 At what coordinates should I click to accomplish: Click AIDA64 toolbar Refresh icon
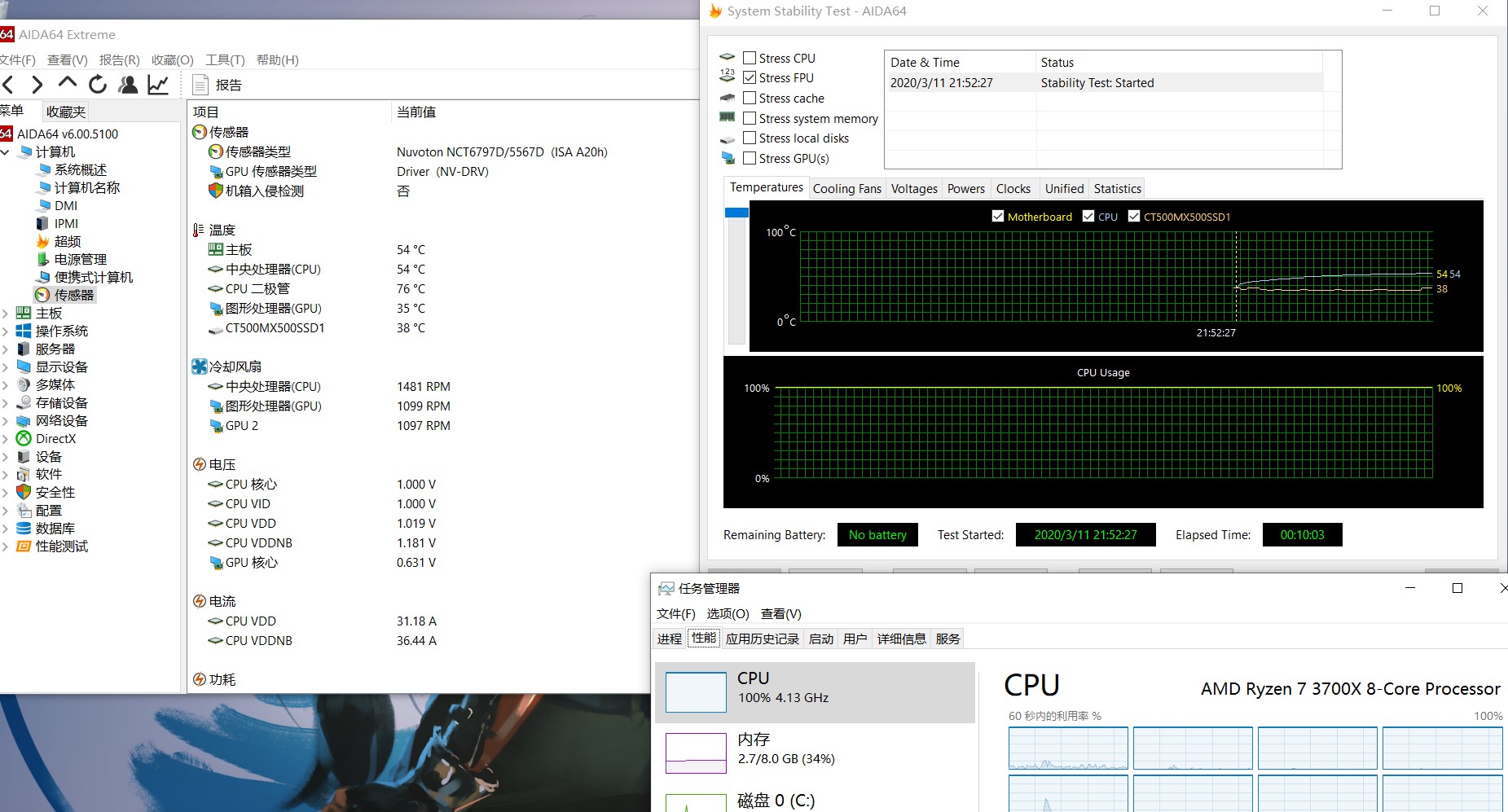(x=98, y=85)
